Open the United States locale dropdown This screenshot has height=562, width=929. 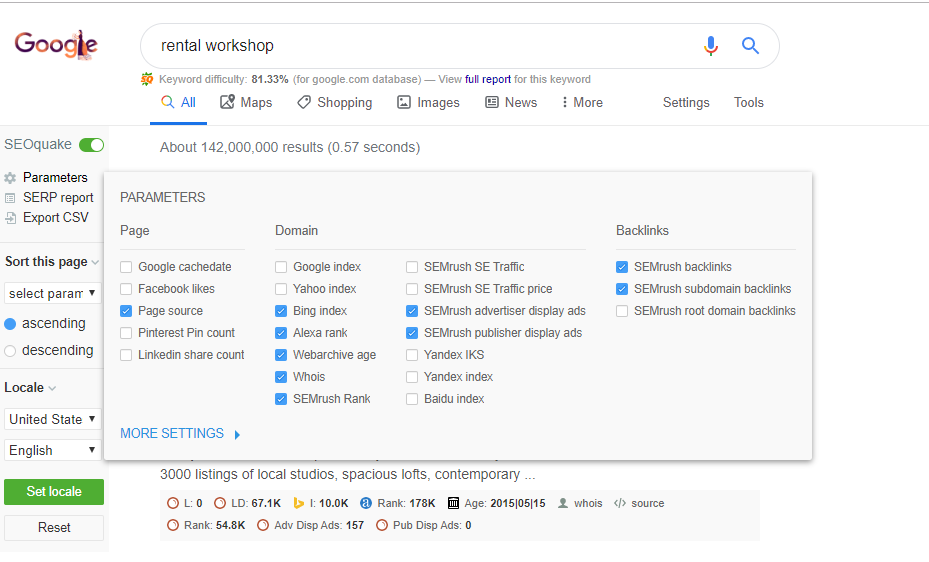pyautogui.click(x=52, y=419)
